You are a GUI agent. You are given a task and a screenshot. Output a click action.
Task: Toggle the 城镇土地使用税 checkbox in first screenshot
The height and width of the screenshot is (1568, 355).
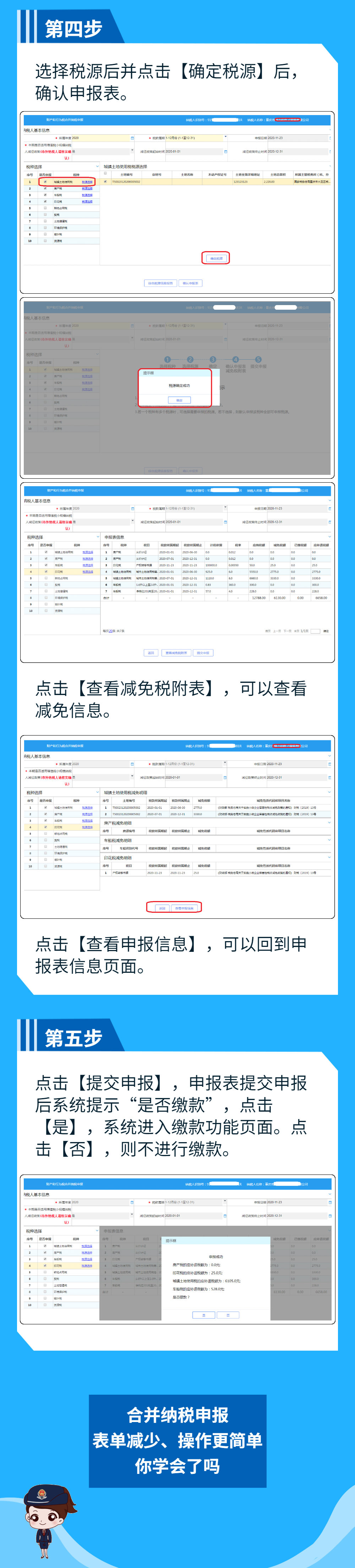coord(45,181)
